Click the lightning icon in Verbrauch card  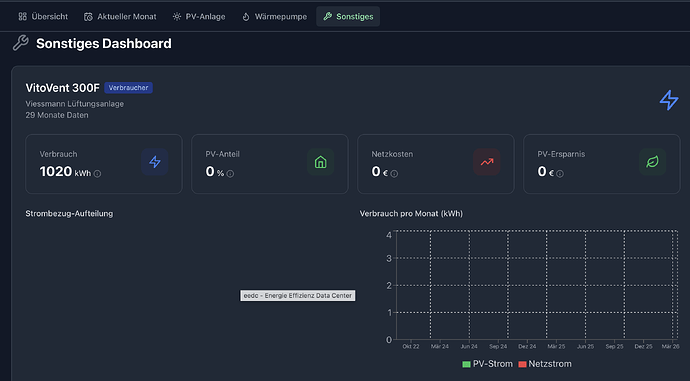155,162
